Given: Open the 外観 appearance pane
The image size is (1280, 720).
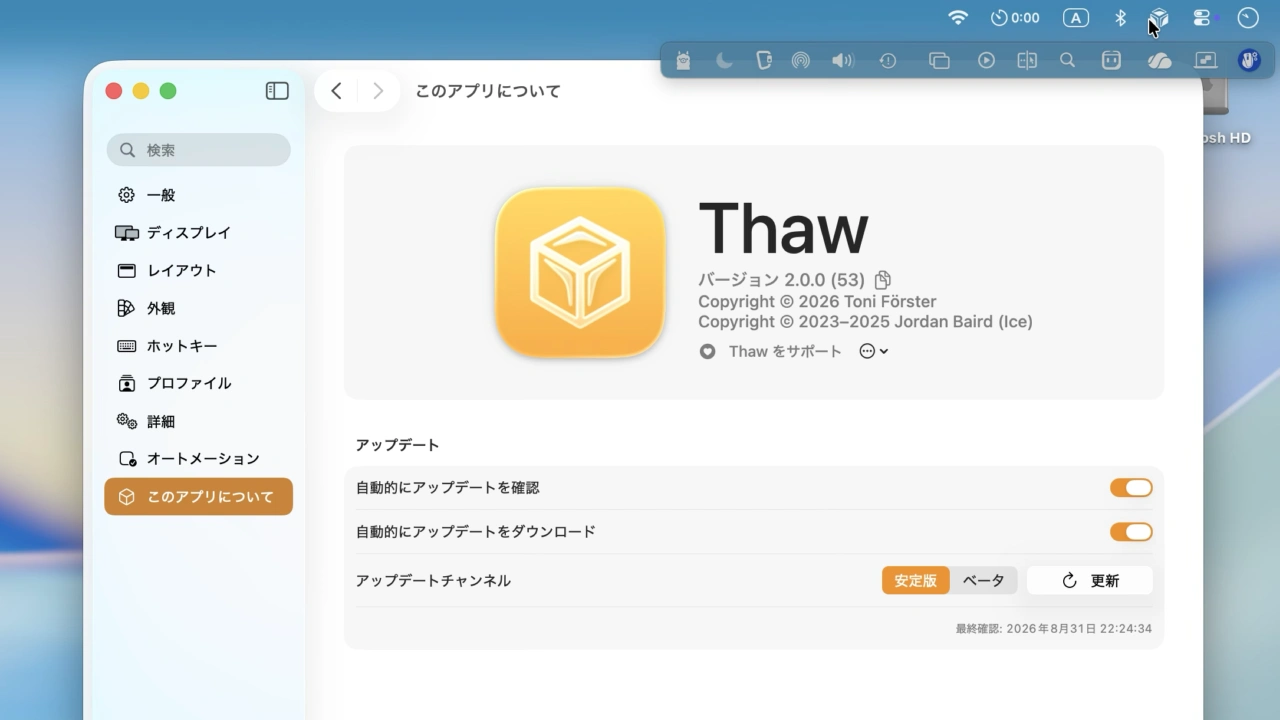Looking at the screenshot, I should 198,309.
